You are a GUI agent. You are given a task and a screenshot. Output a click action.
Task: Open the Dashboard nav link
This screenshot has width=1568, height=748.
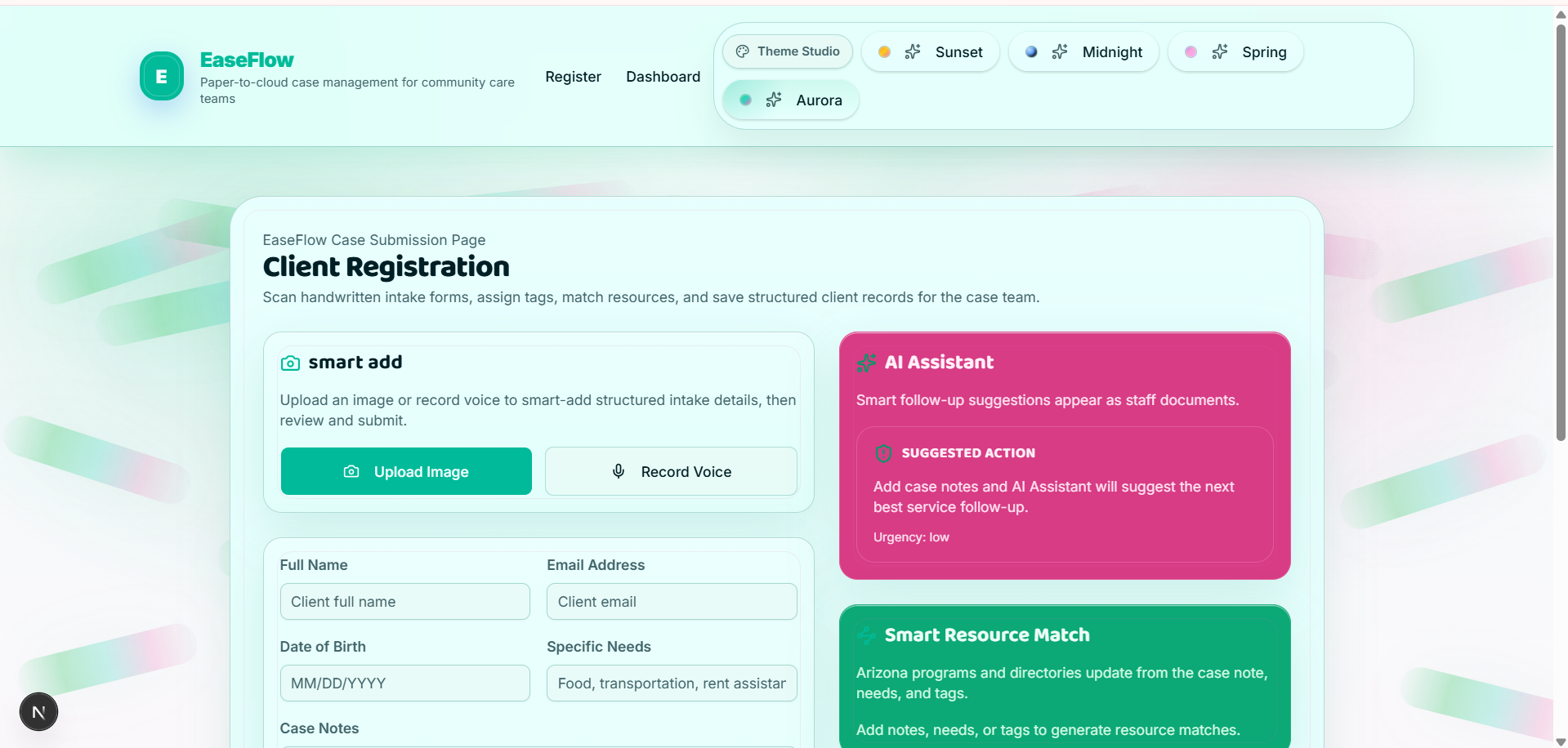[x=663, y=76]
